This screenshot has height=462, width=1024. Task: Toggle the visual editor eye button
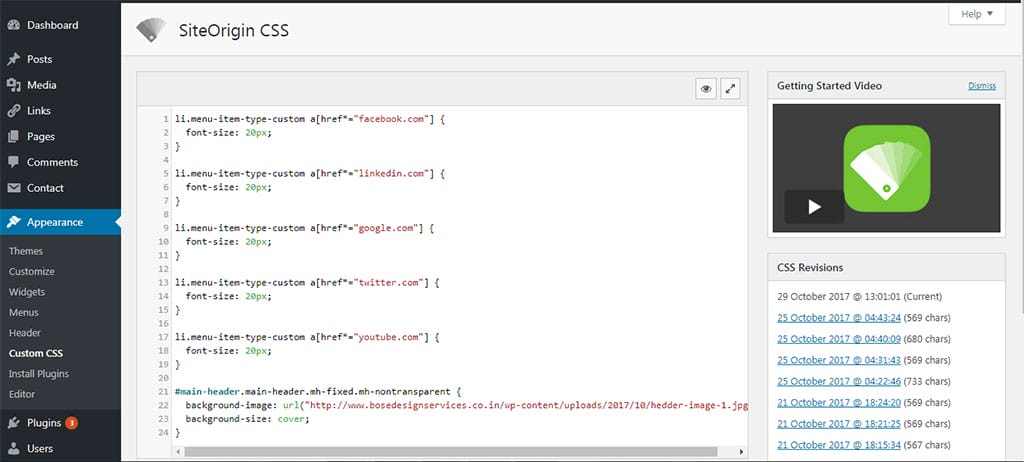(x=706, y=89)
